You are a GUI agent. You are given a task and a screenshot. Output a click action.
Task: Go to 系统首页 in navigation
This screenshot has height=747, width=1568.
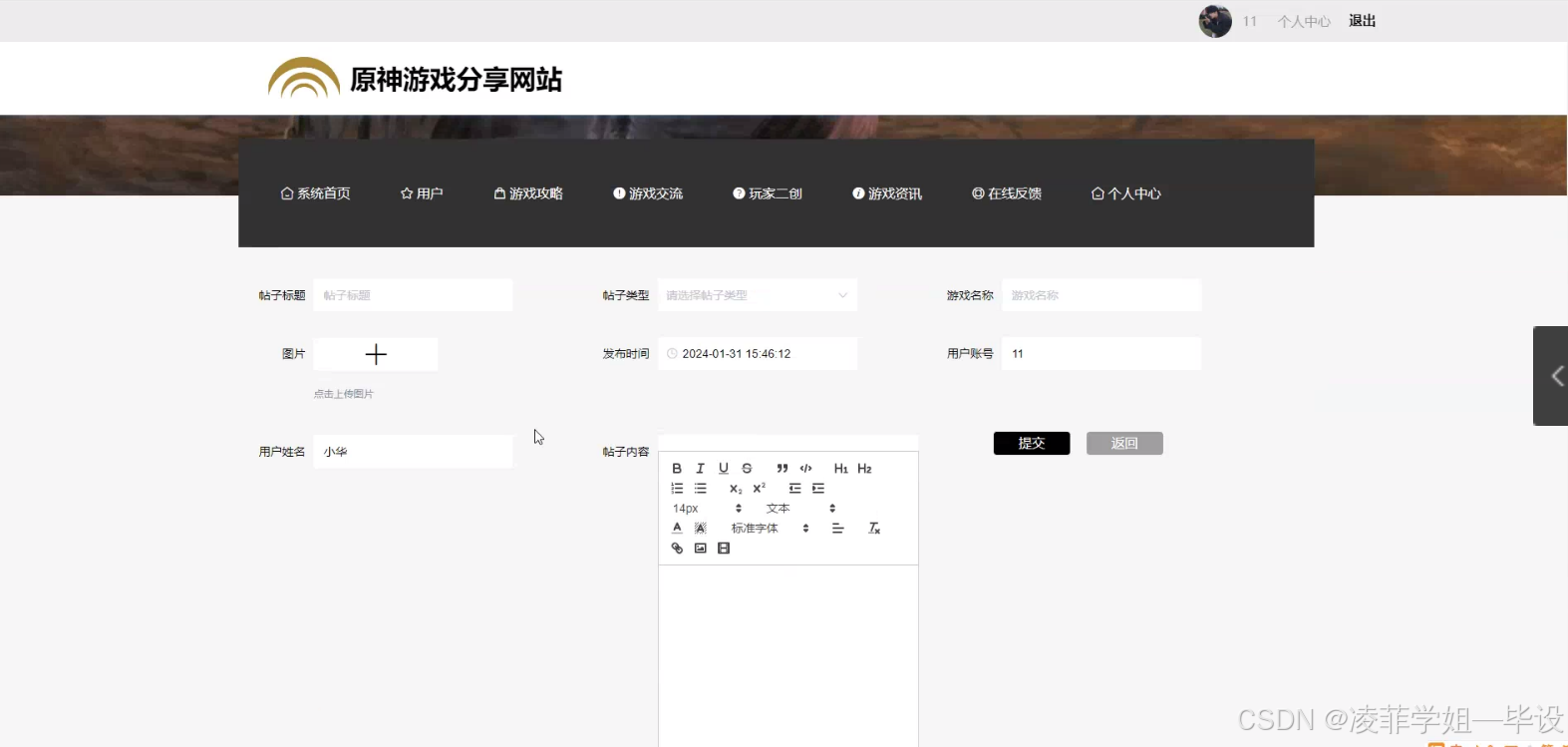click(x=316, y=193)
